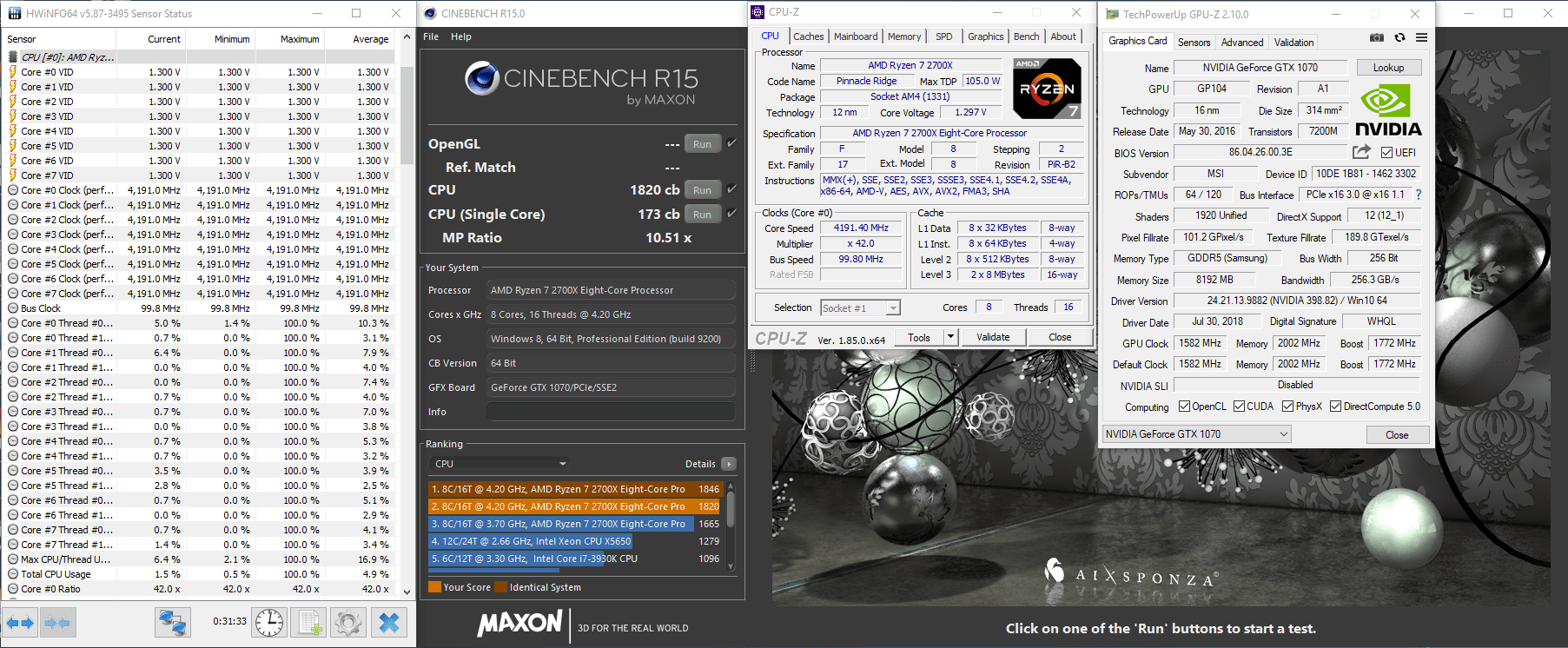This screenshot has width=1568, height=648.
Task: Click GPU-Z BIOS export share icon
Action: tap(1361, 152)
